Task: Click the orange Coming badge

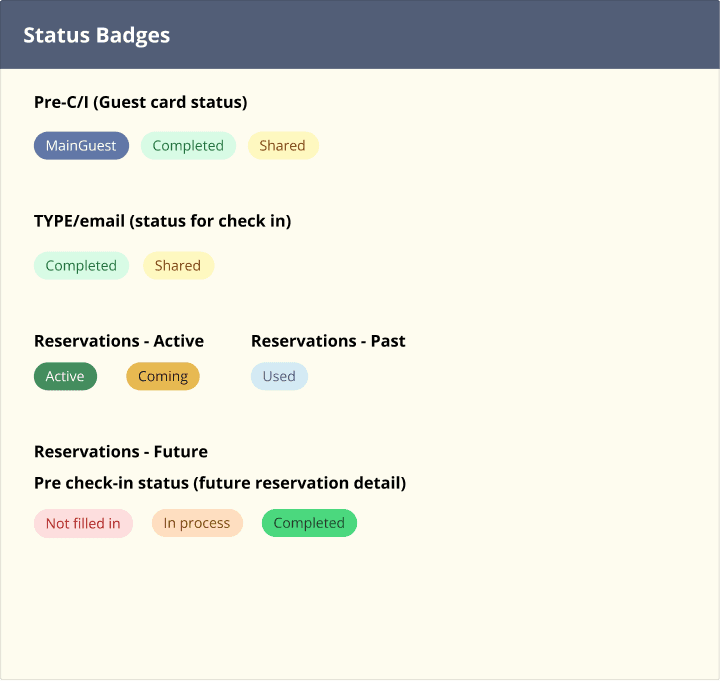Action: [x=163, y=376]
